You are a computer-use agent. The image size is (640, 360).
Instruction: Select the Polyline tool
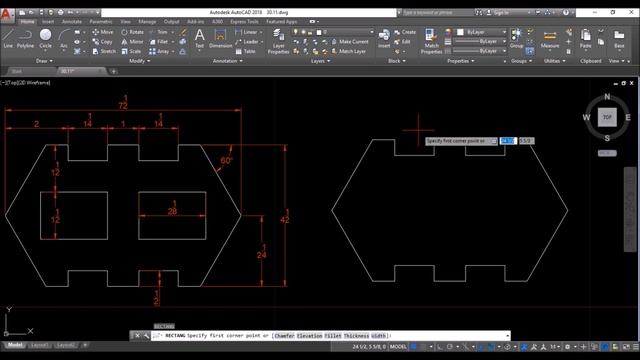(x=25, y=39)
